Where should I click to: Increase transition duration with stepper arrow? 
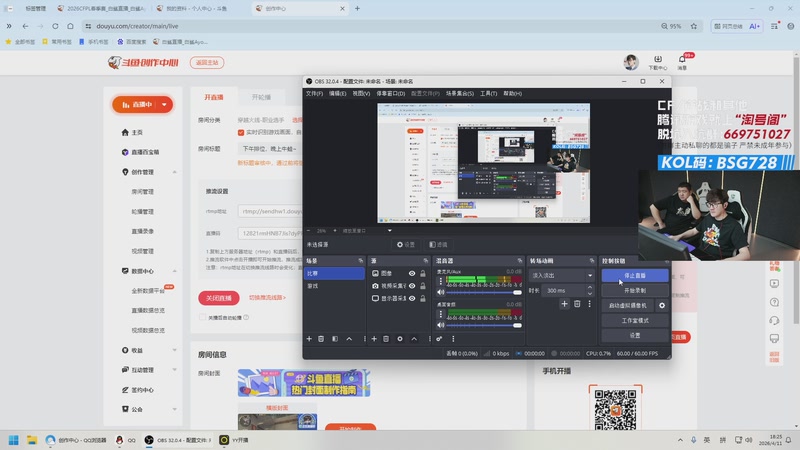point(590,288)
